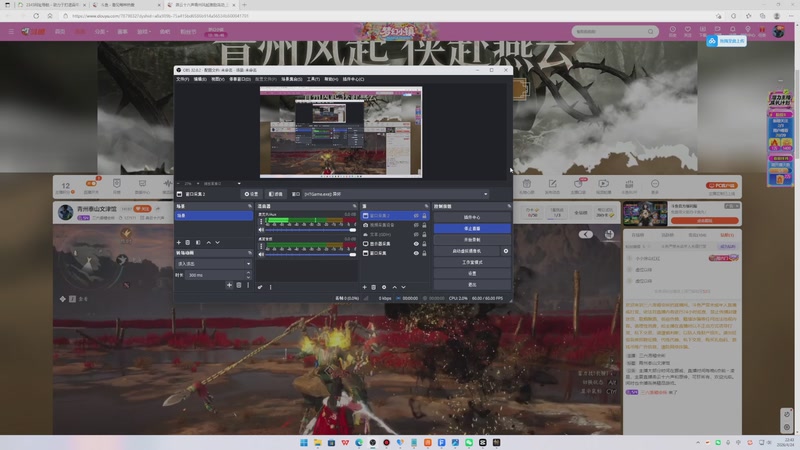Click the OBS preview canvas thumbnail

tap(341, 132)
